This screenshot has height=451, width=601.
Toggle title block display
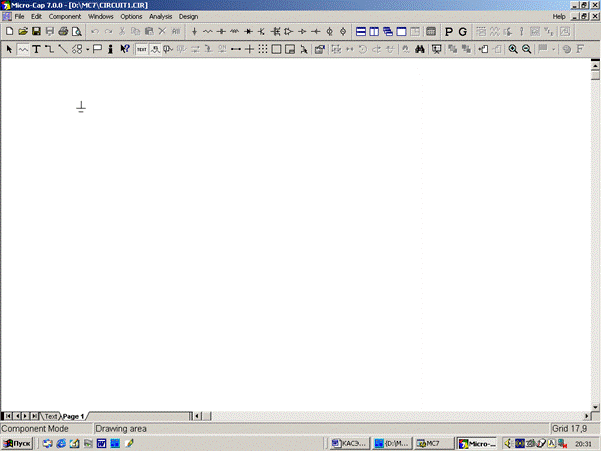point(290,49)
